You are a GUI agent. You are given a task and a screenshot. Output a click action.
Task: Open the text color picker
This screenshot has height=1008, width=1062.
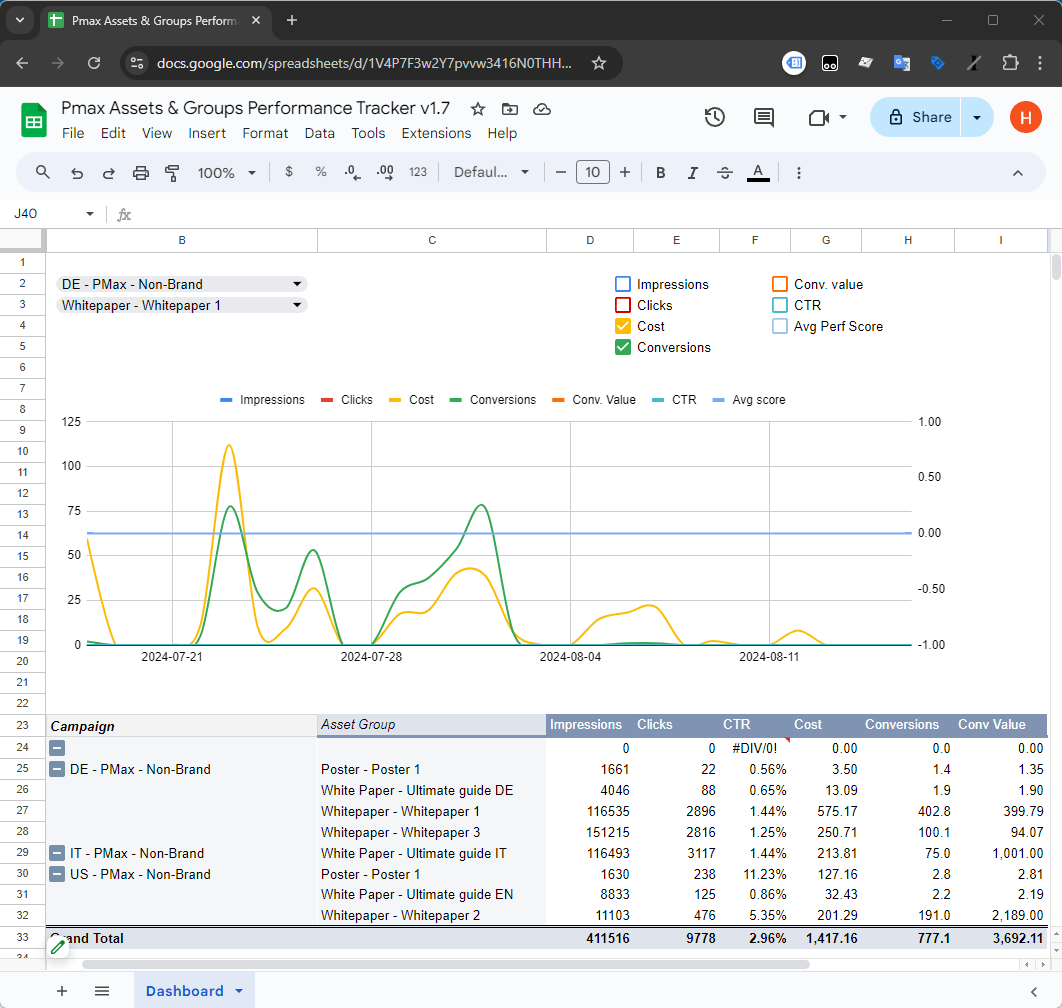[758, 172]
